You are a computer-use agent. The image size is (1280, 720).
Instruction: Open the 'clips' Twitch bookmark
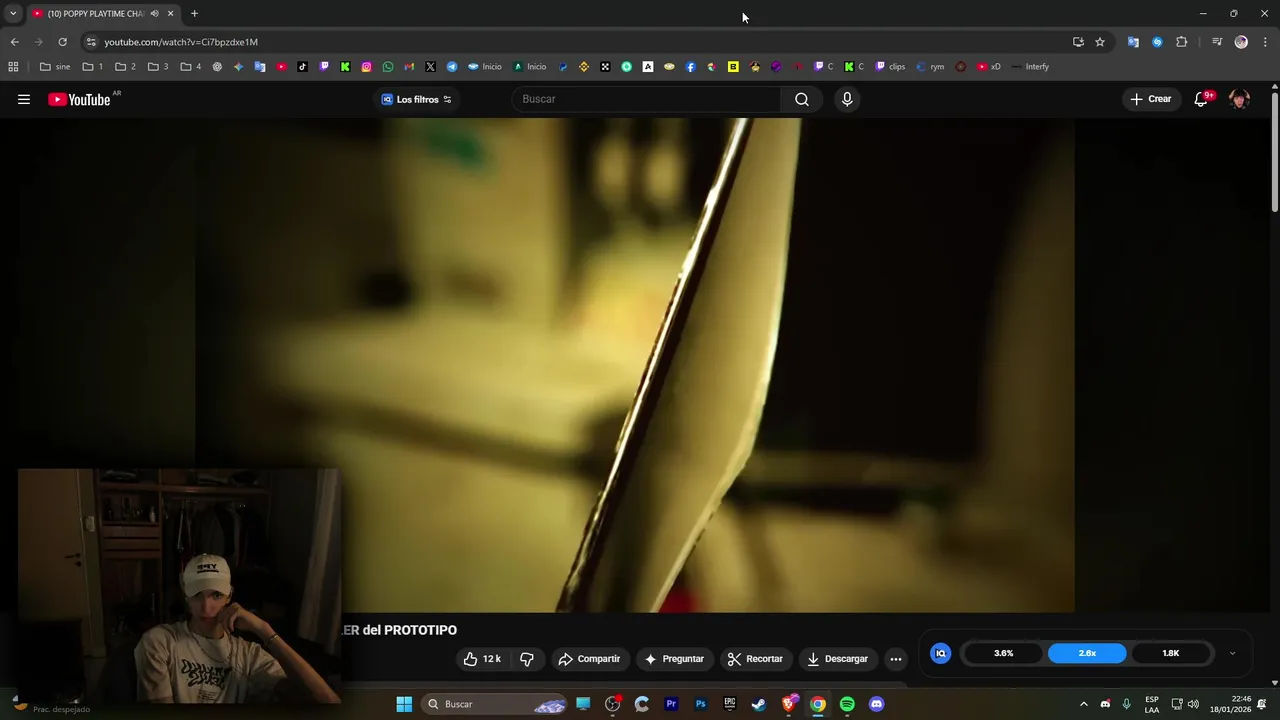[x=890, y=67]
